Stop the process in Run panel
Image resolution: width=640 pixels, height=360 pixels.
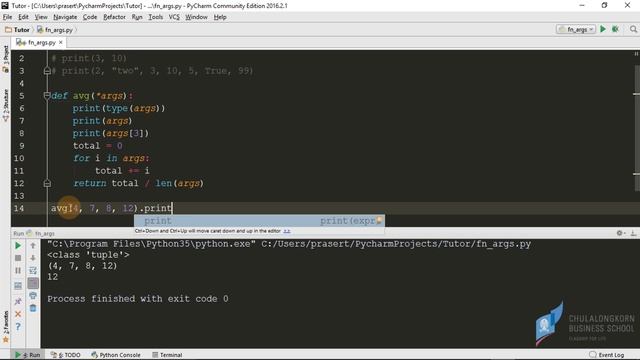18,258
